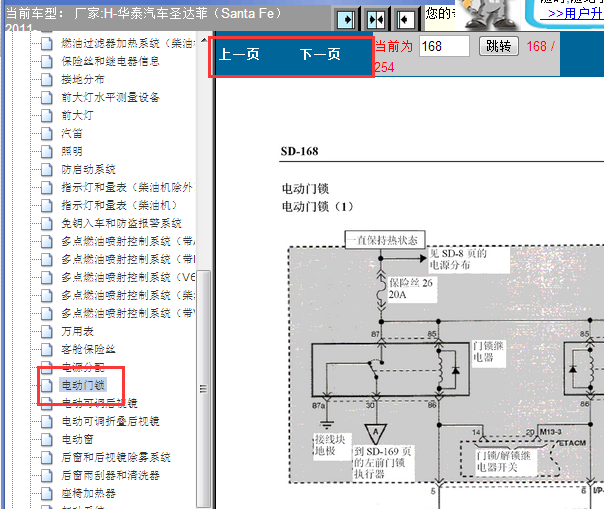The image size is (604, 509).
Task: Open 防启动系统 tree item
Action: click(88, 169)
